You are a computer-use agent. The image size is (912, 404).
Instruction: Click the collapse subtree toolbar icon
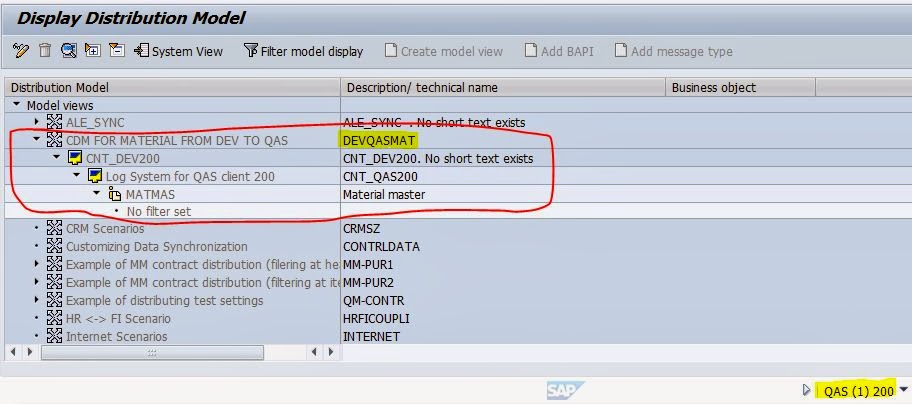pos(117,51)
